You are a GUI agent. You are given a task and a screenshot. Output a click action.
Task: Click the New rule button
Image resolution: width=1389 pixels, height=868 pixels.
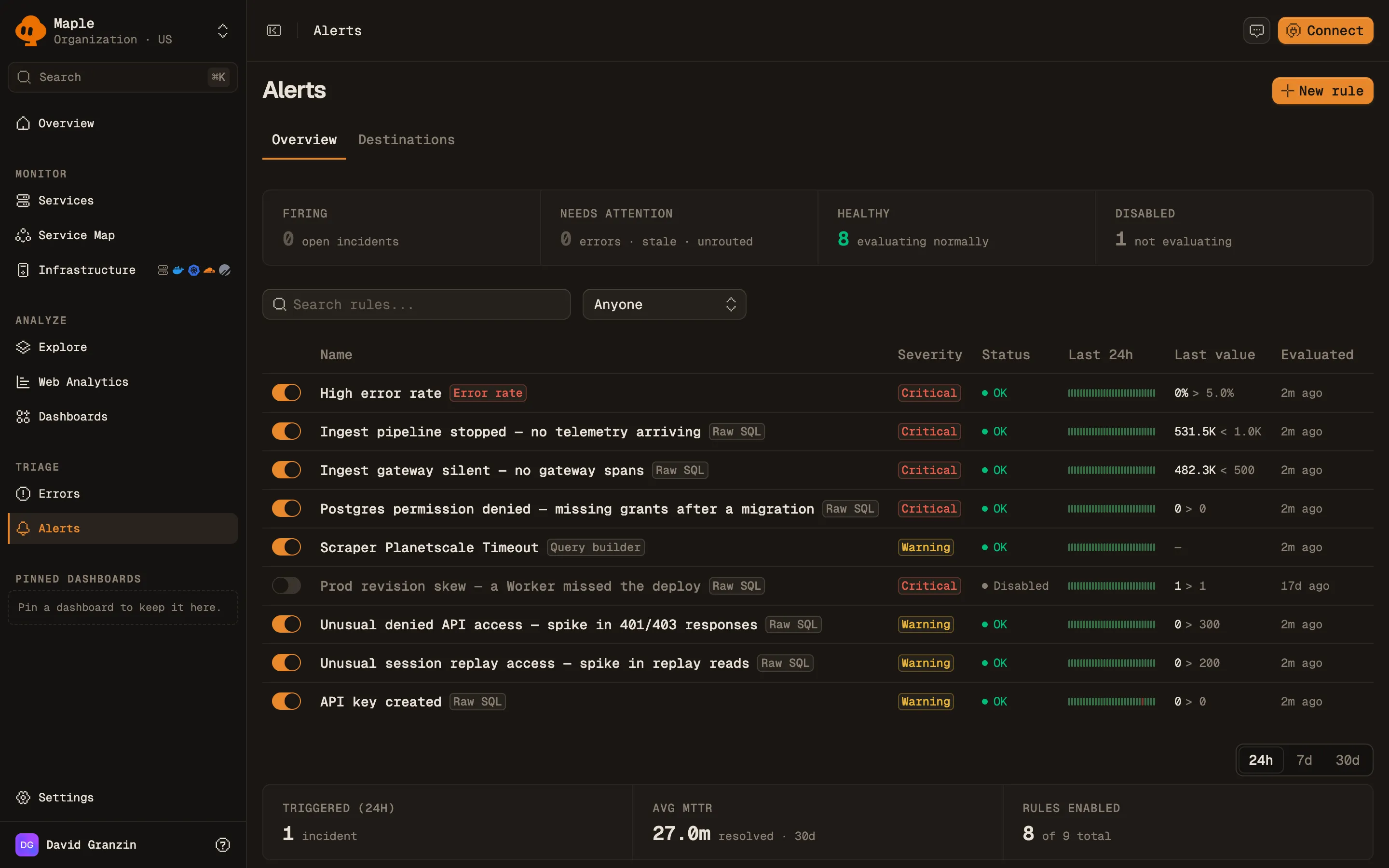(1322, 91)
